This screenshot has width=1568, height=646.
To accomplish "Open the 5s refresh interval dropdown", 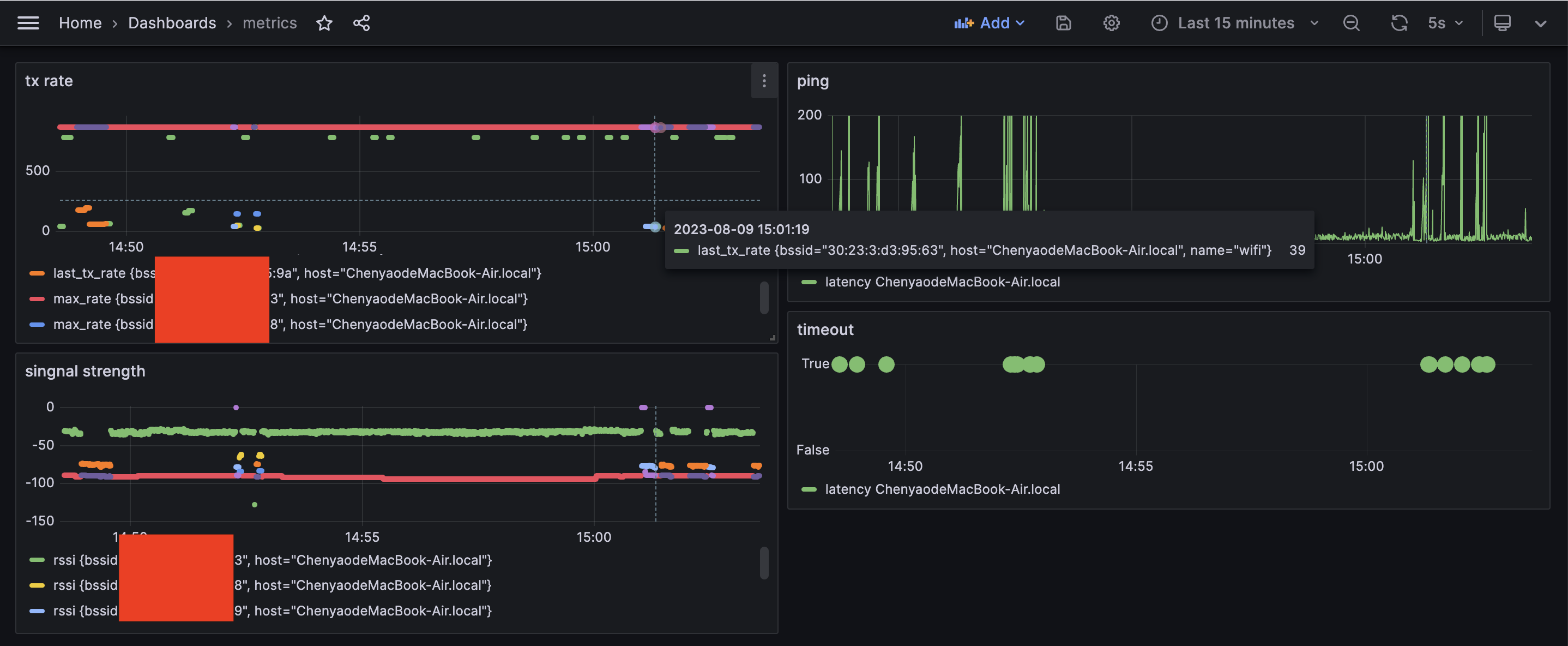I will coord(1445,23).
